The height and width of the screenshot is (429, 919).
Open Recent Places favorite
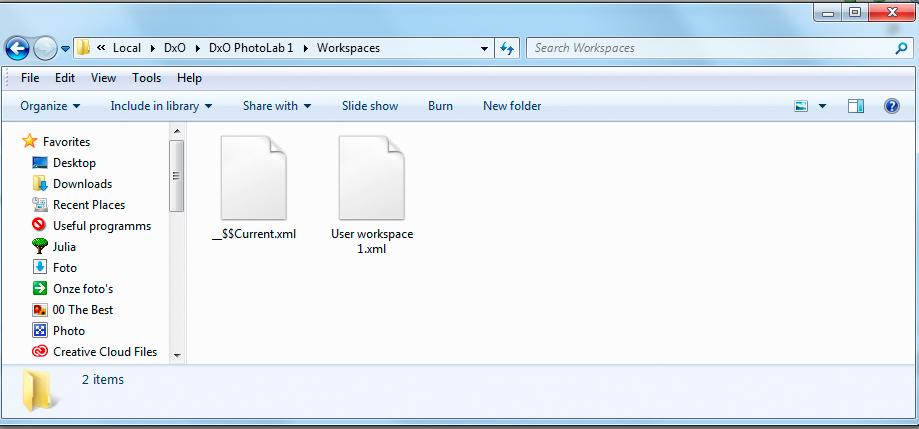pyautogui.click(x=89, y=205)
